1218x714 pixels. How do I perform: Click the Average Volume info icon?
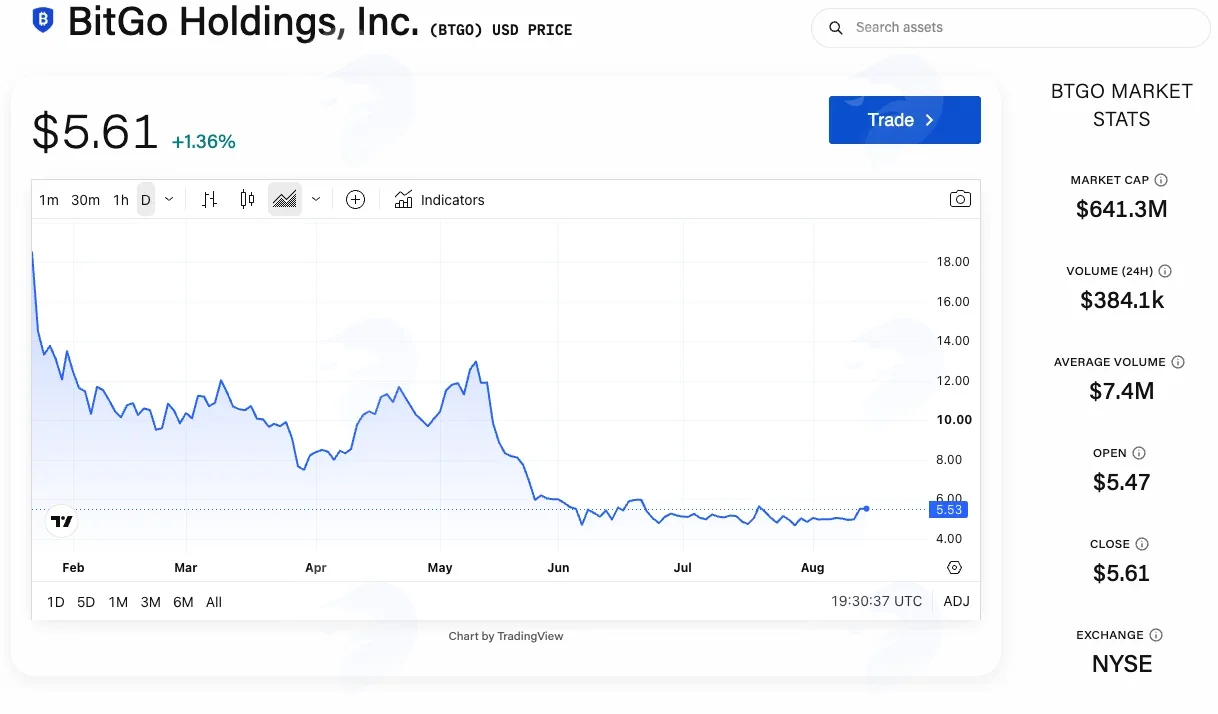(x=1178, y=362)
